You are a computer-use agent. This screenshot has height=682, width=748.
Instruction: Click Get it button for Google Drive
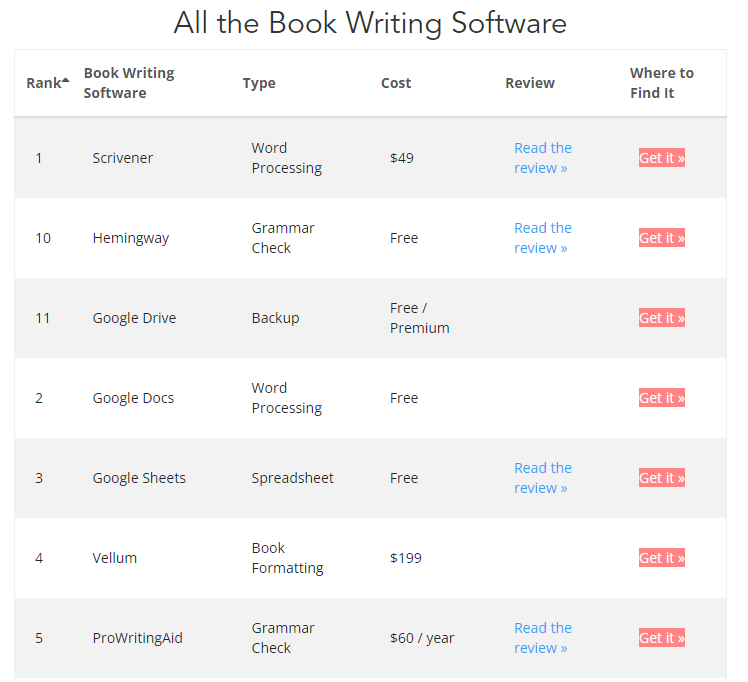coord(662,318)
